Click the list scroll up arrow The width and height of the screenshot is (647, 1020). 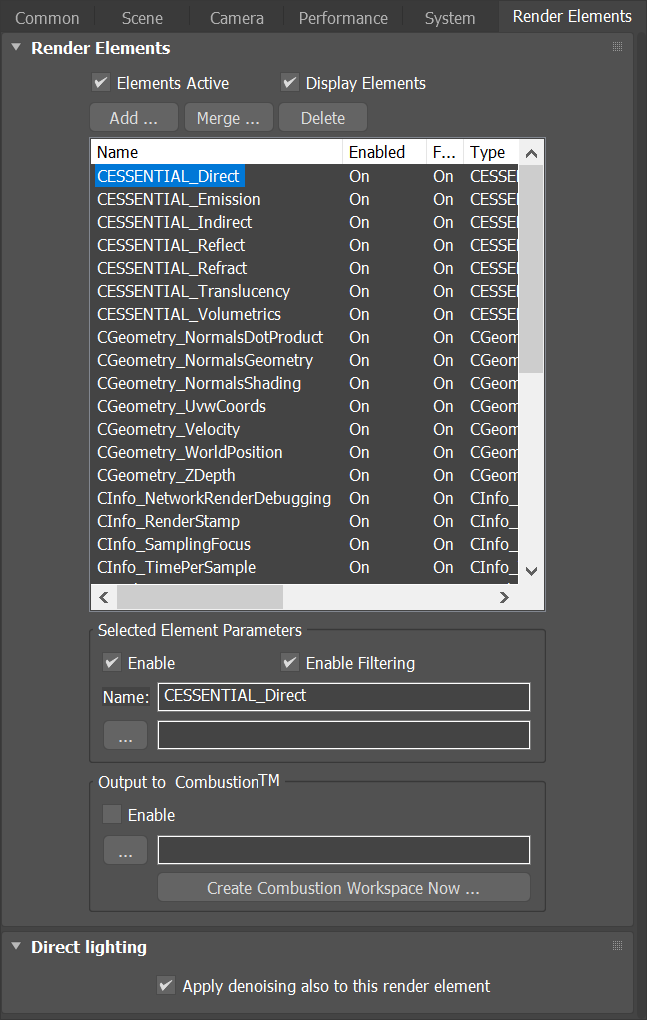tap(531, 154)
